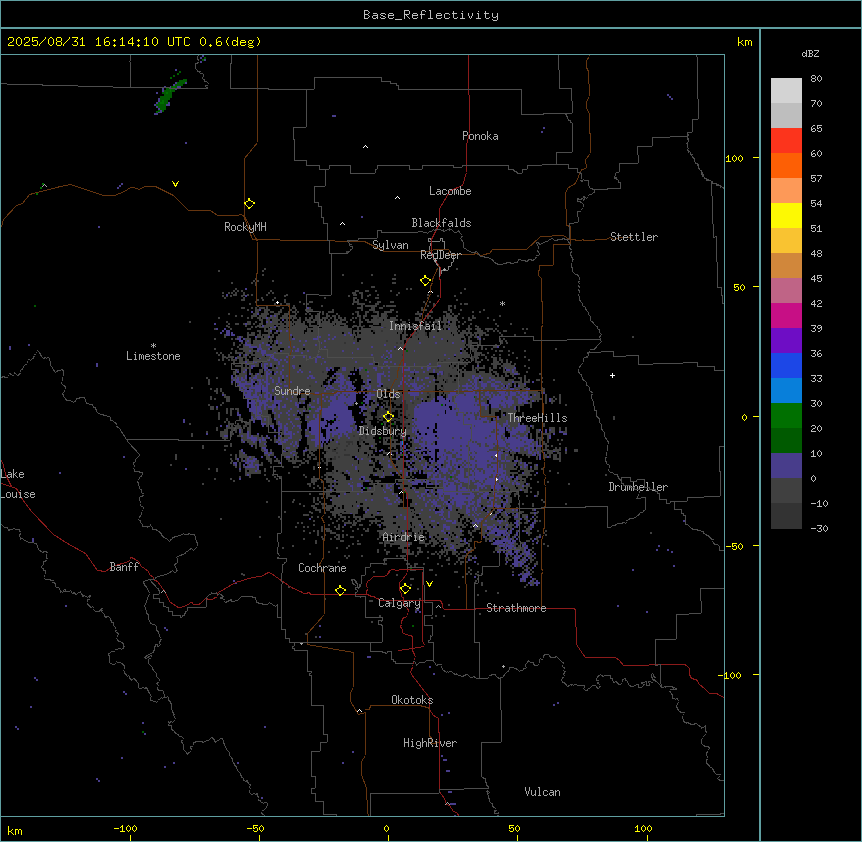Image resolution: width=862 pixels, height=842 pixels.
Task: Click the Lacombe city label
Action: 450,191
